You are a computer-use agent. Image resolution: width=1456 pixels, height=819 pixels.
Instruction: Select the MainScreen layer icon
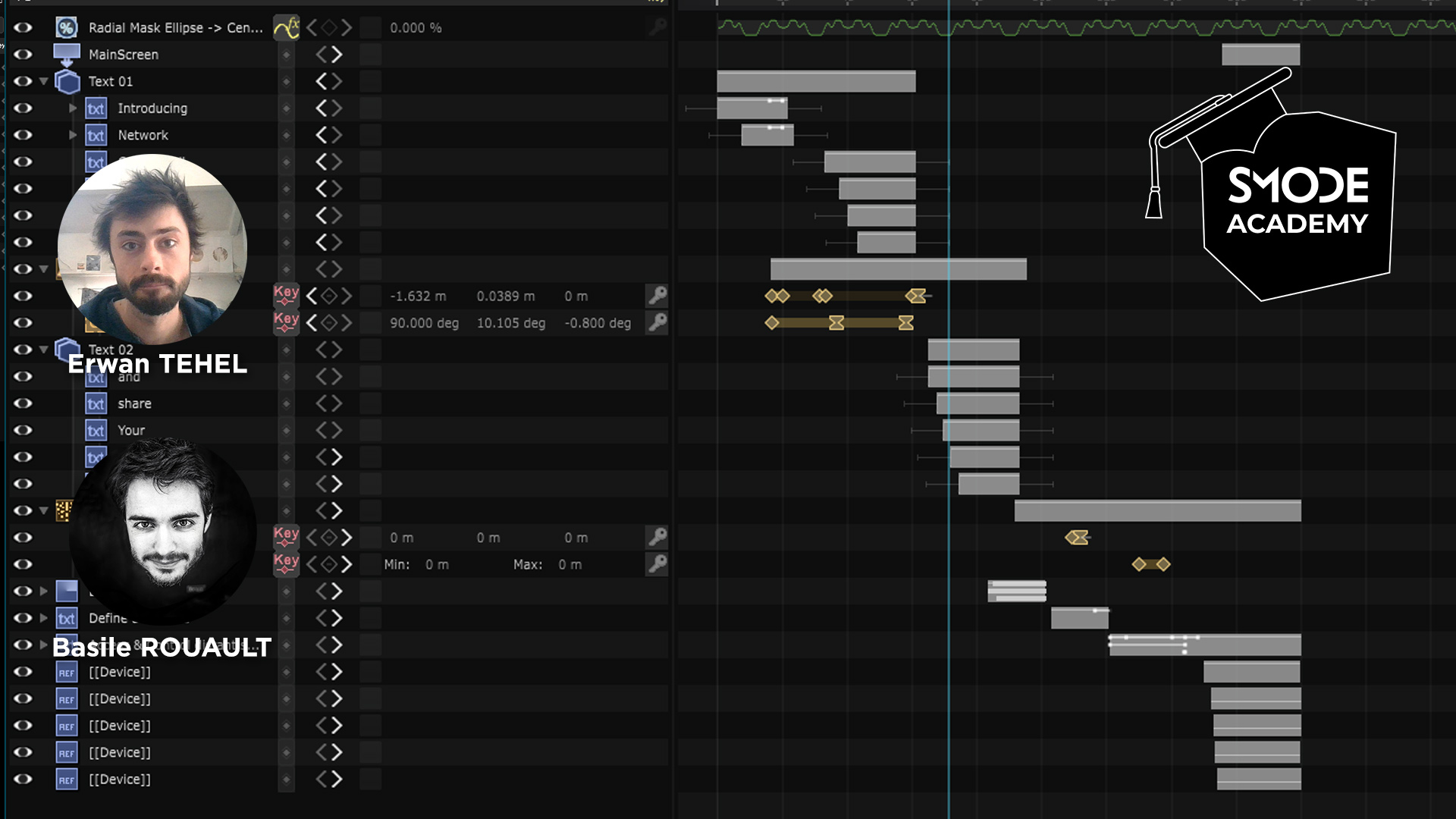click(x=65, y=54)
